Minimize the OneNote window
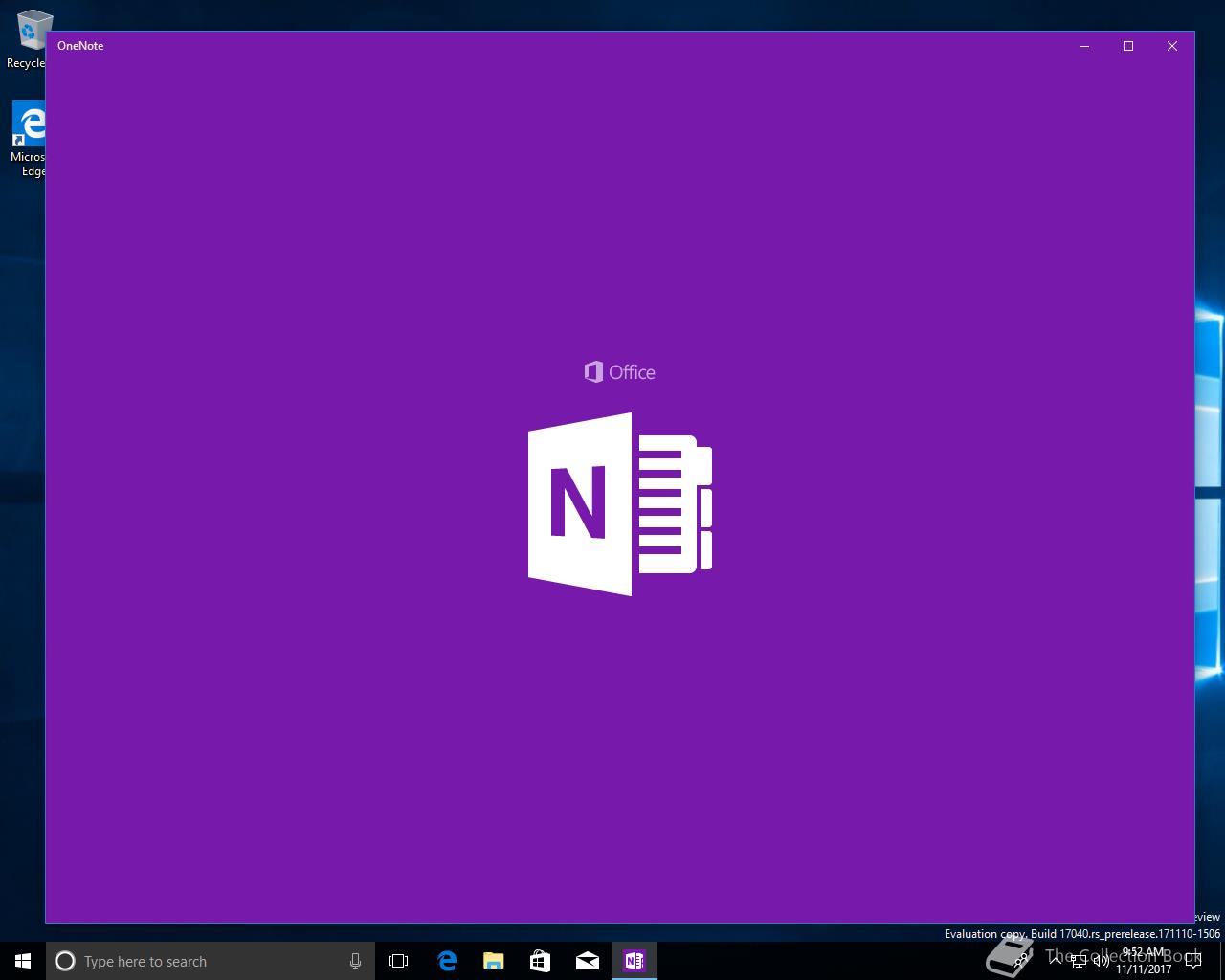The width and height of the screenshot is (1225, 980). click(x=1084, y=46)
